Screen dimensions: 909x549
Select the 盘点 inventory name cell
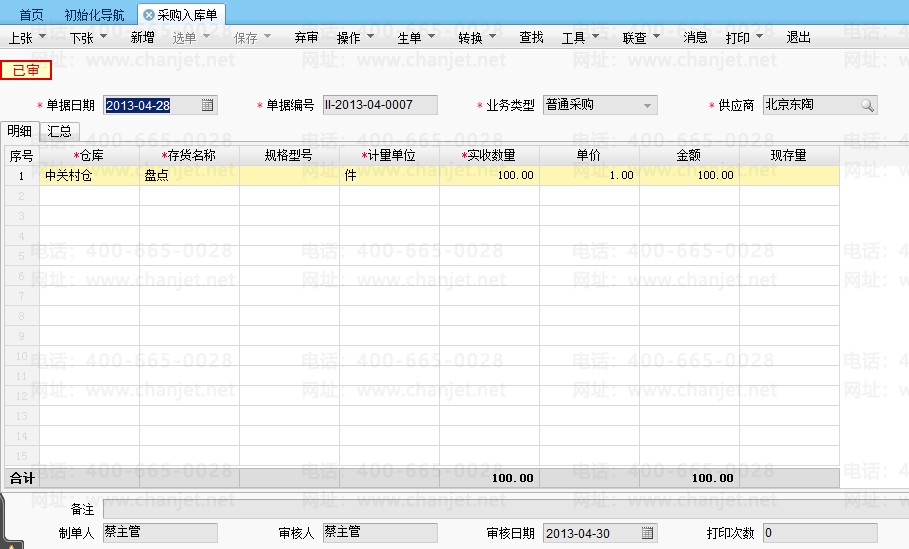pos(189,175)
